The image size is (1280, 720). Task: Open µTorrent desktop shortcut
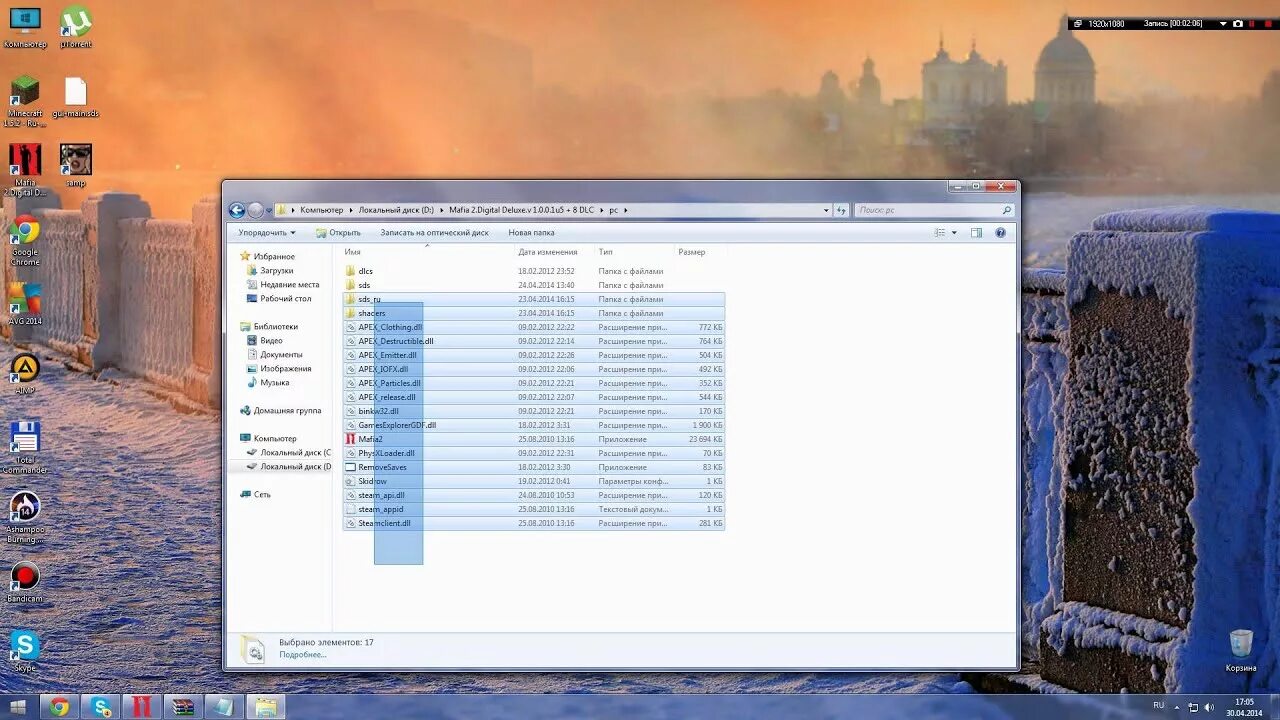point(76,27)
